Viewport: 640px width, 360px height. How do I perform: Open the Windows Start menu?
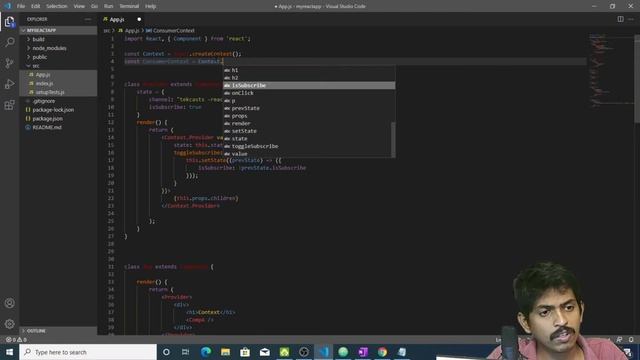pos(9,352)
